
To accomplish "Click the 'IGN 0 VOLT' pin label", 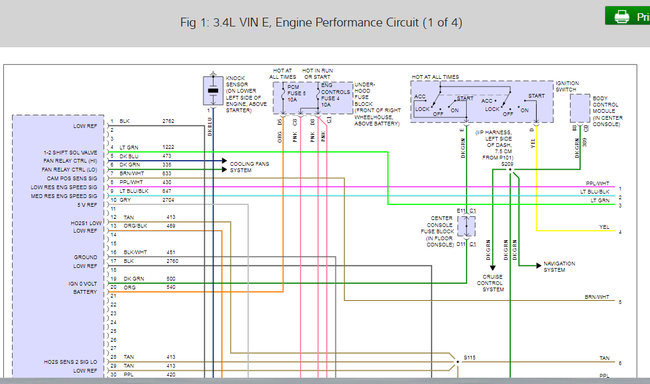I will tap(82, 284).
